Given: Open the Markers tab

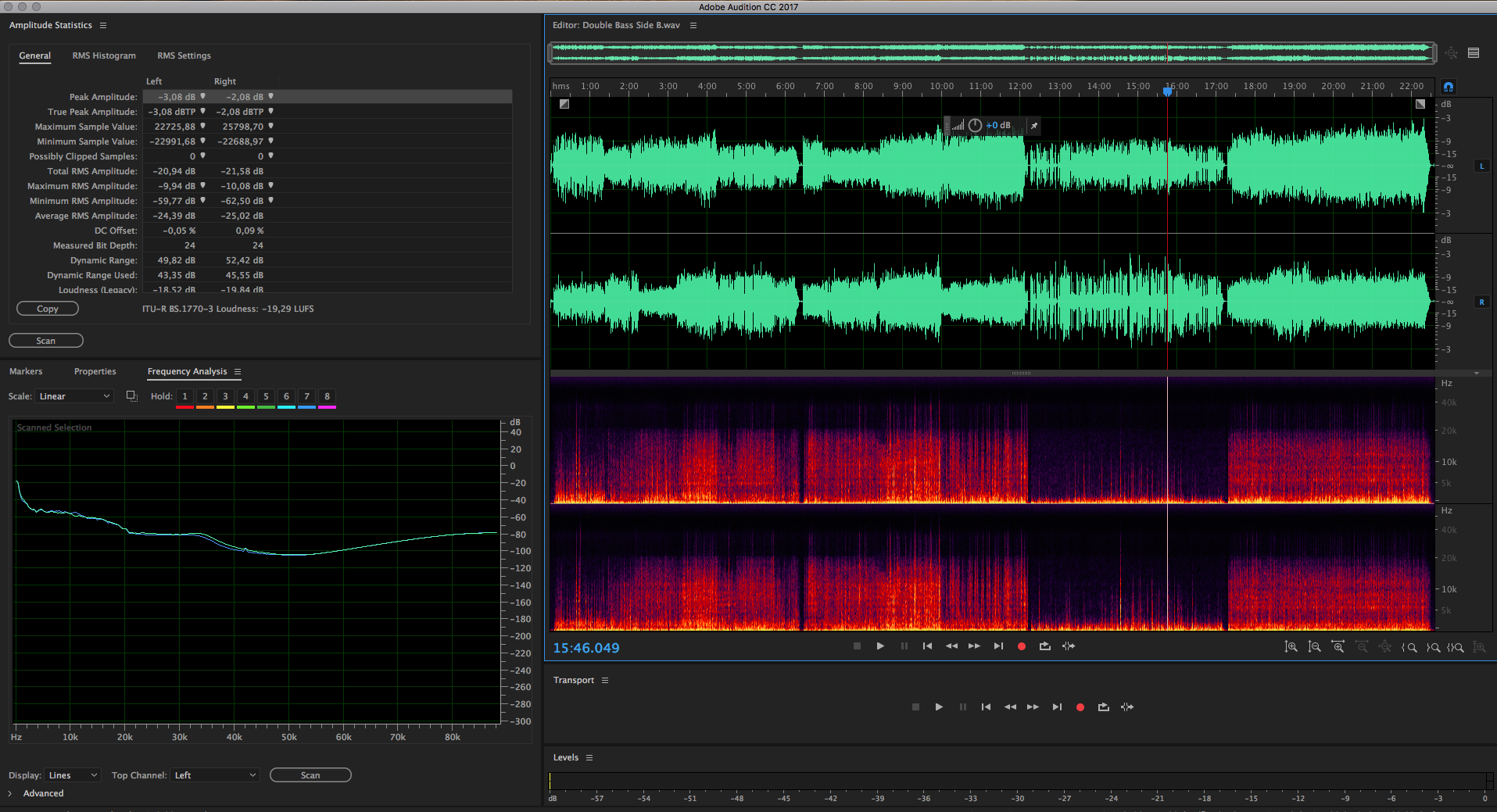Looking at the screenshot, I should pos(26,372).
